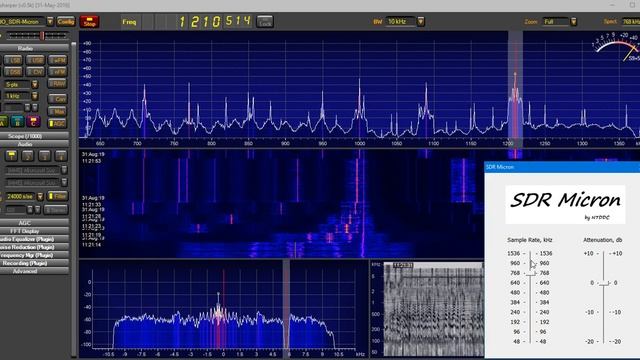Click the frequency Lock button
The height and width of the screenshot is (360, 640).
coord(265,22)
